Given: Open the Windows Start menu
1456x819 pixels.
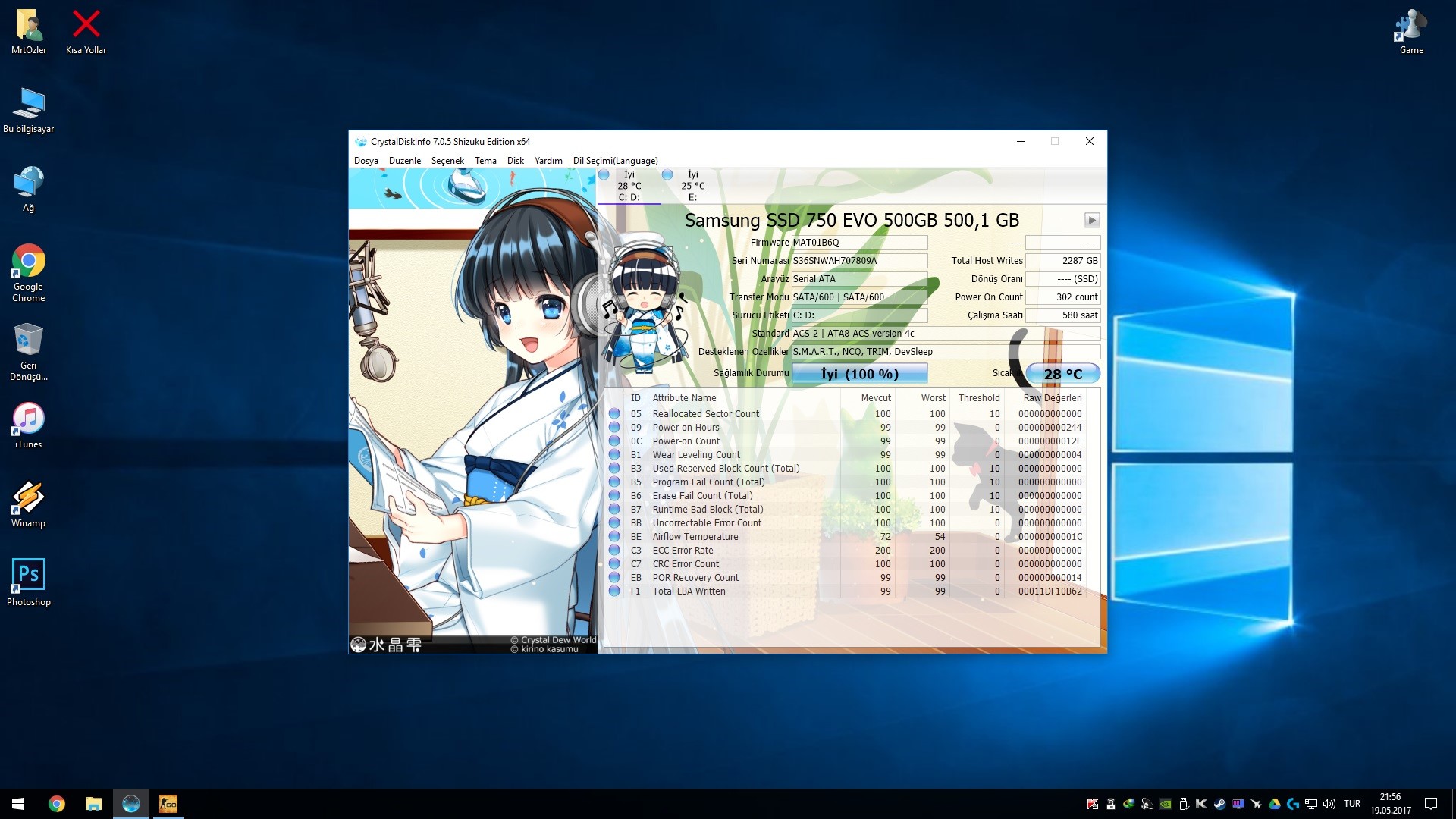Looking at the screenshot, I should point(18,804).
